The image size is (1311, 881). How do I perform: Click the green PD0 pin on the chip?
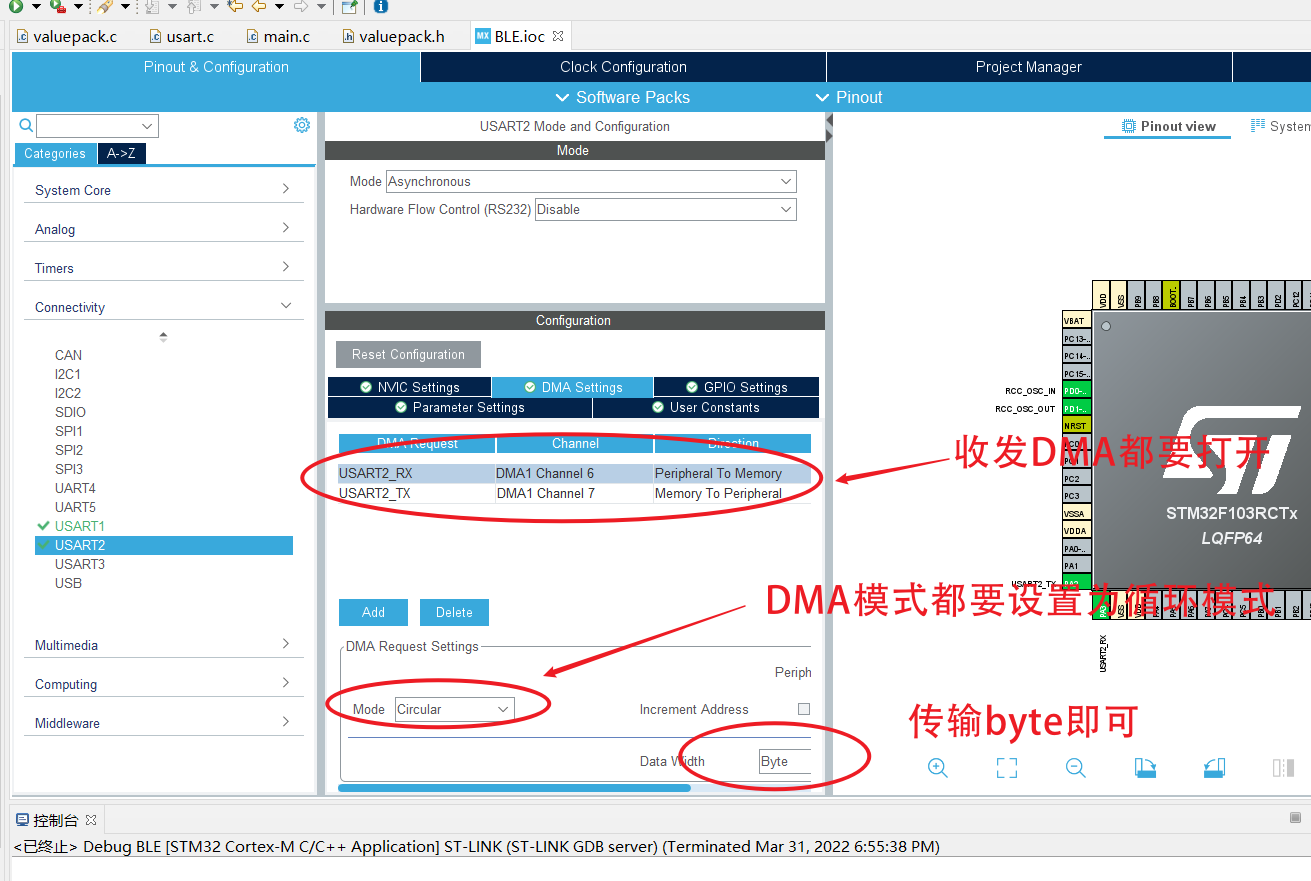coord(1076,390)
